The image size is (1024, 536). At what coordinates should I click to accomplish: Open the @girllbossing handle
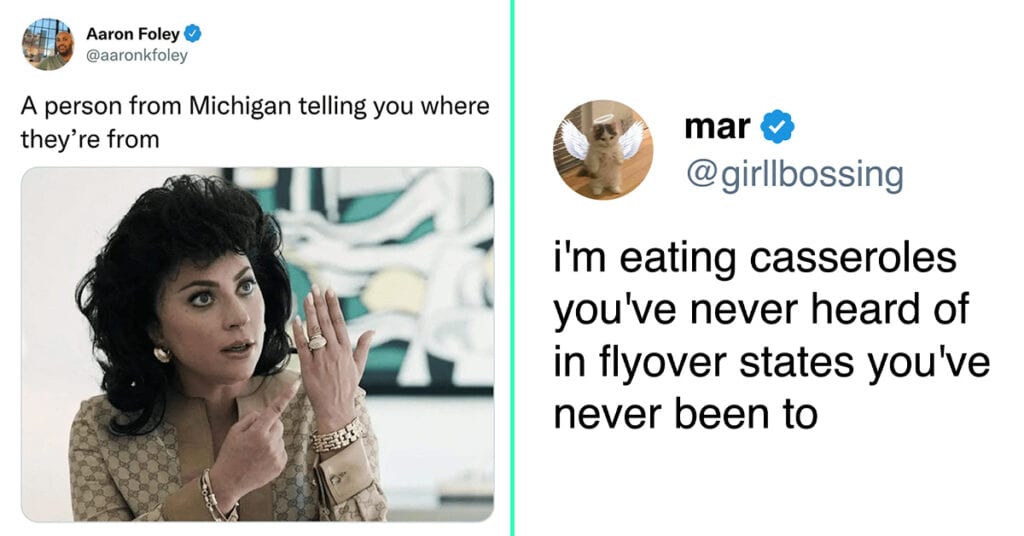tap(794, 175)
